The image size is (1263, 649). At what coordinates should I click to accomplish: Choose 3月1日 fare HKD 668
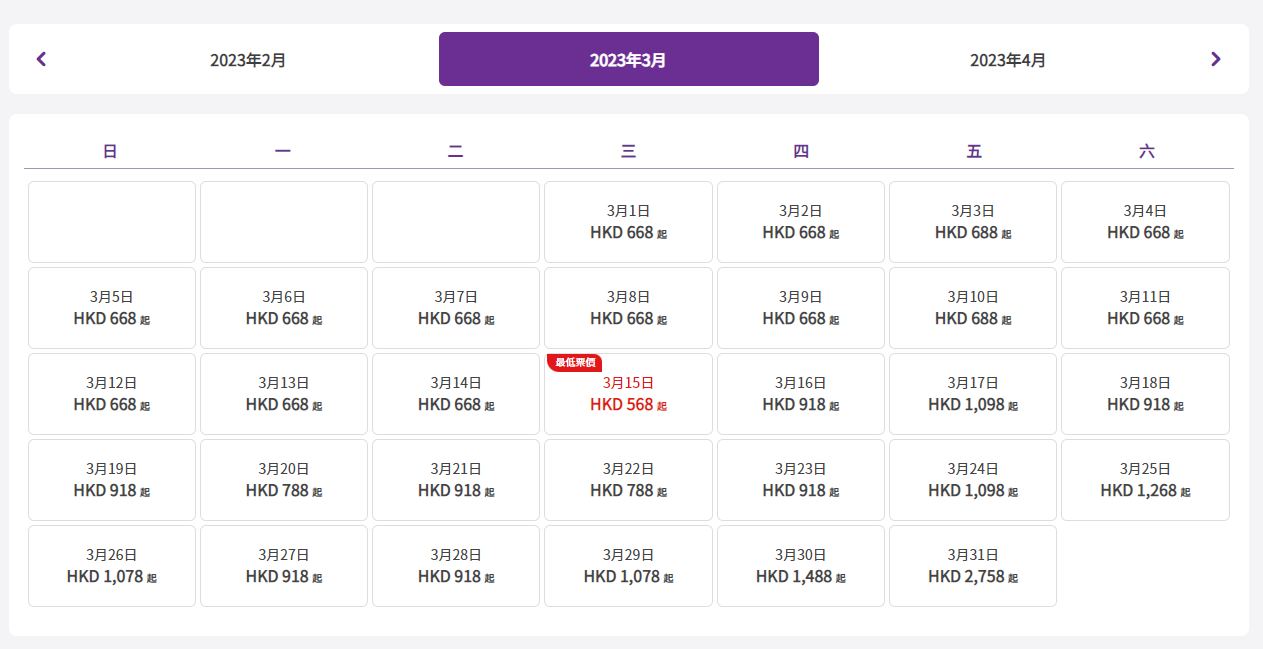pos(628,222)
